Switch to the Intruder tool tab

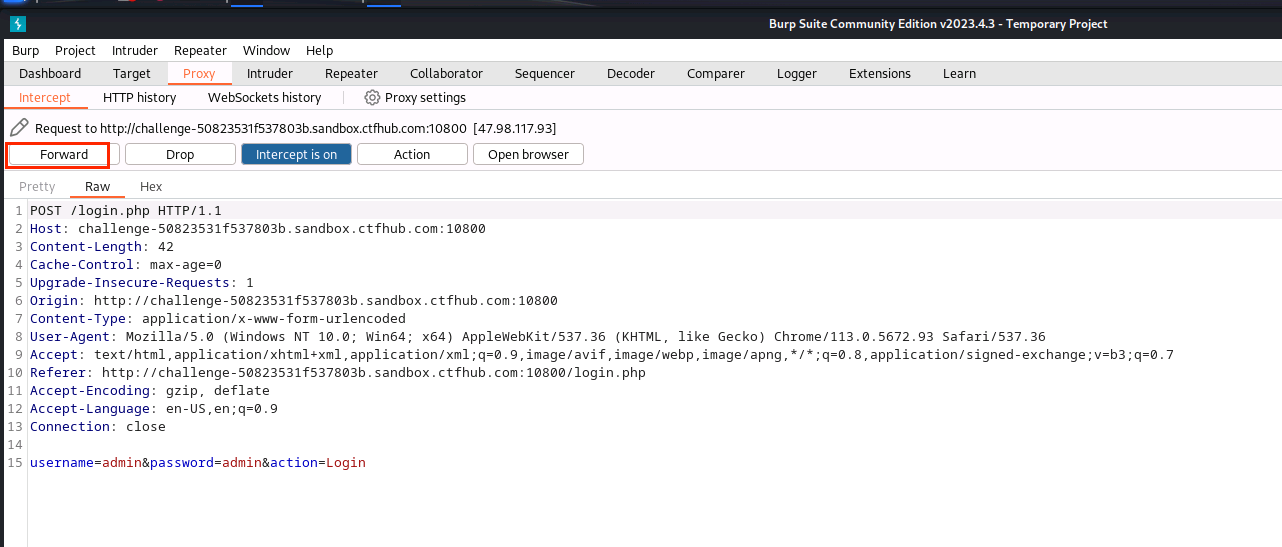(x=270, y=73)
